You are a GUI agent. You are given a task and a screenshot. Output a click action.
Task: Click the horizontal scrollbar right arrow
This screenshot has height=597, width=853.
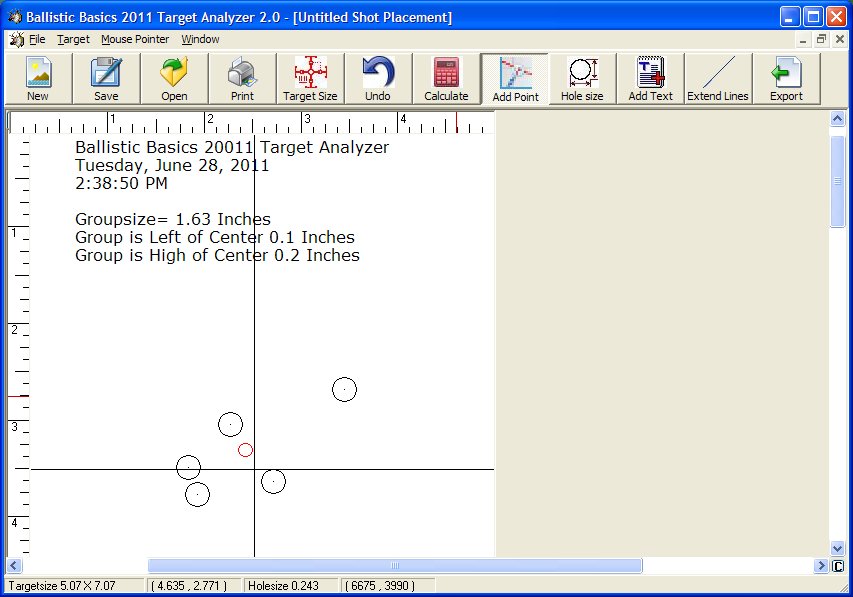[x=821, y=565]
